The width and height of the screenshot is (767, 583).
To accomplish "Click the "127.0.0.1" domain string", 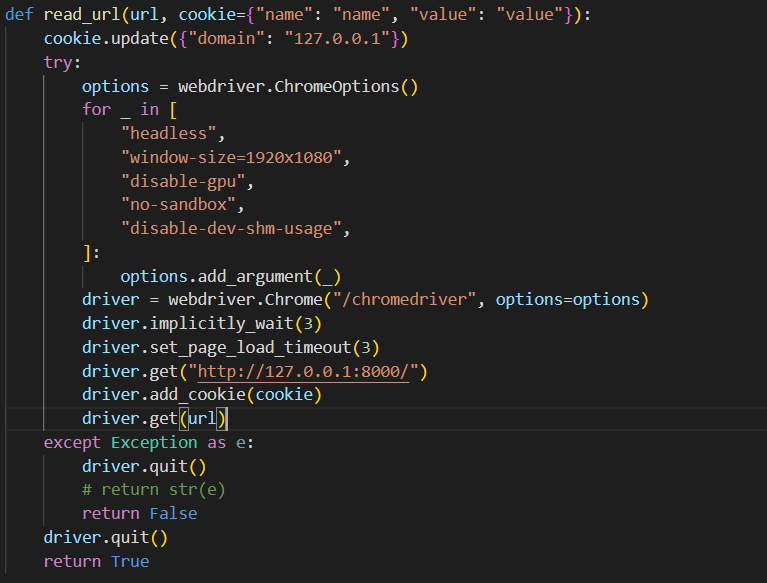I will tap(337, 39).
